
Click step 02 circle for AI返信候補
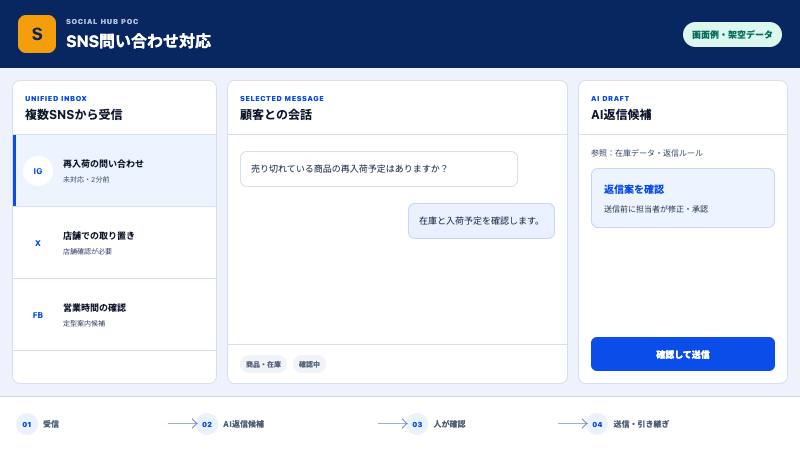pos(207,424)
